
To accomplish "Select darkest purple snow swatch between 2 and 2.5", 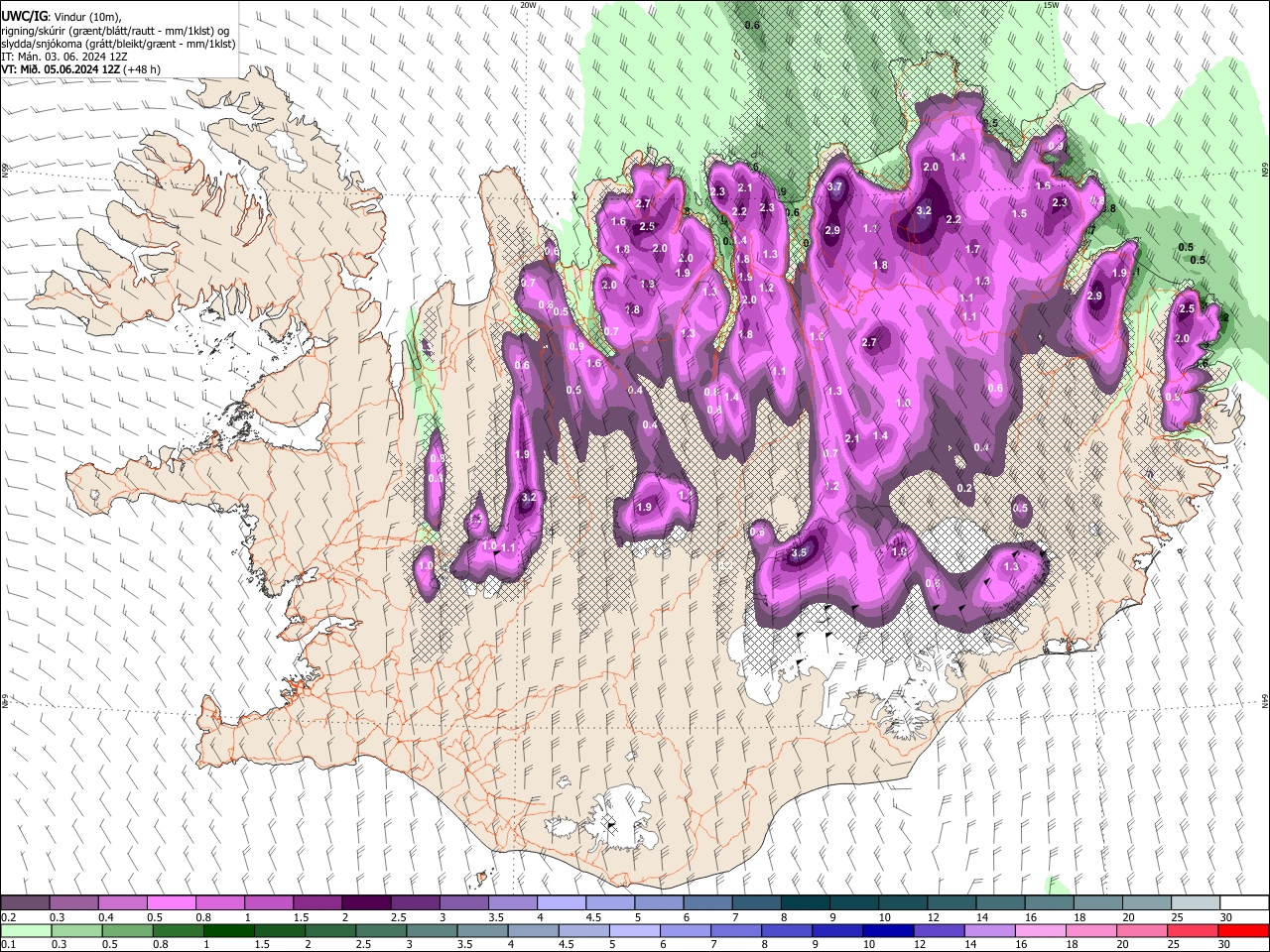I will (365, 903).
